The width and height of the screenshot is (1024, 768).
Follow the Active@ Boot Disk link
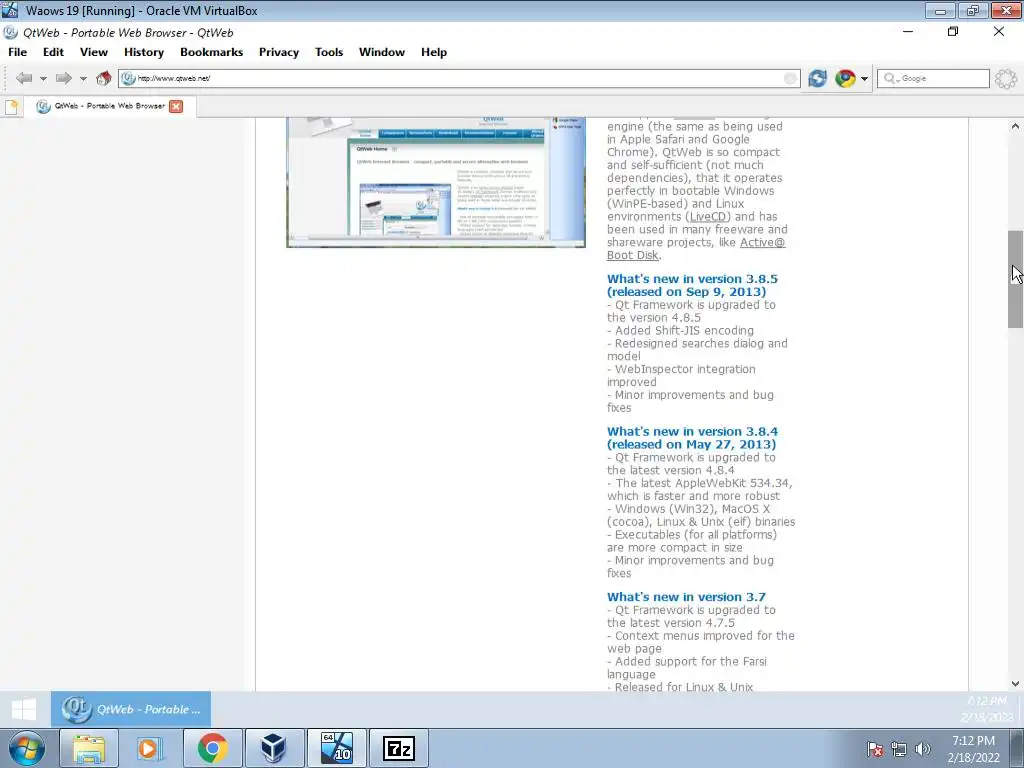pos(696,249)
